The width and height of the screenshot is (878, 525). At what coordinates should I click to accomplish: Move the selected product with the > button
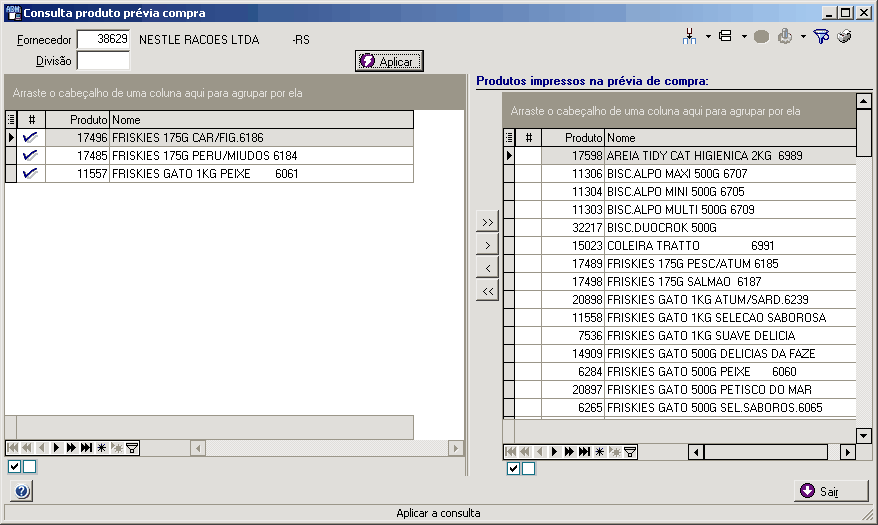[488, 245]
